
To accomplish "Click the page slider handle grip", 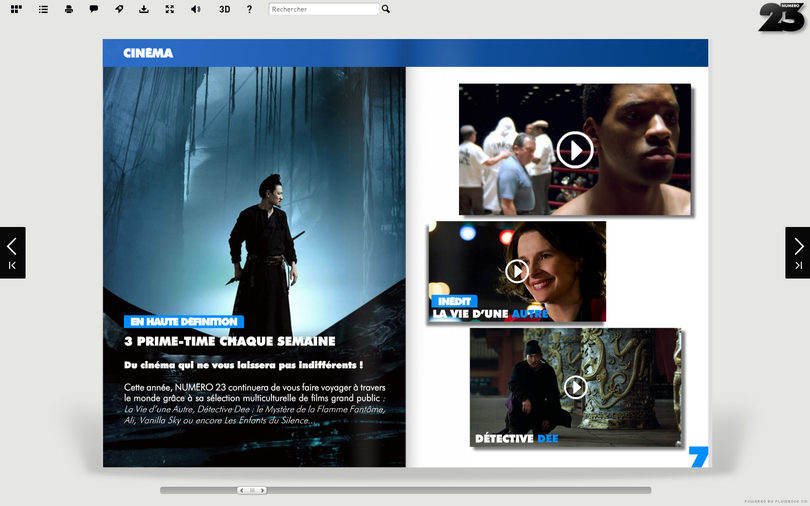I will [252, 490].
